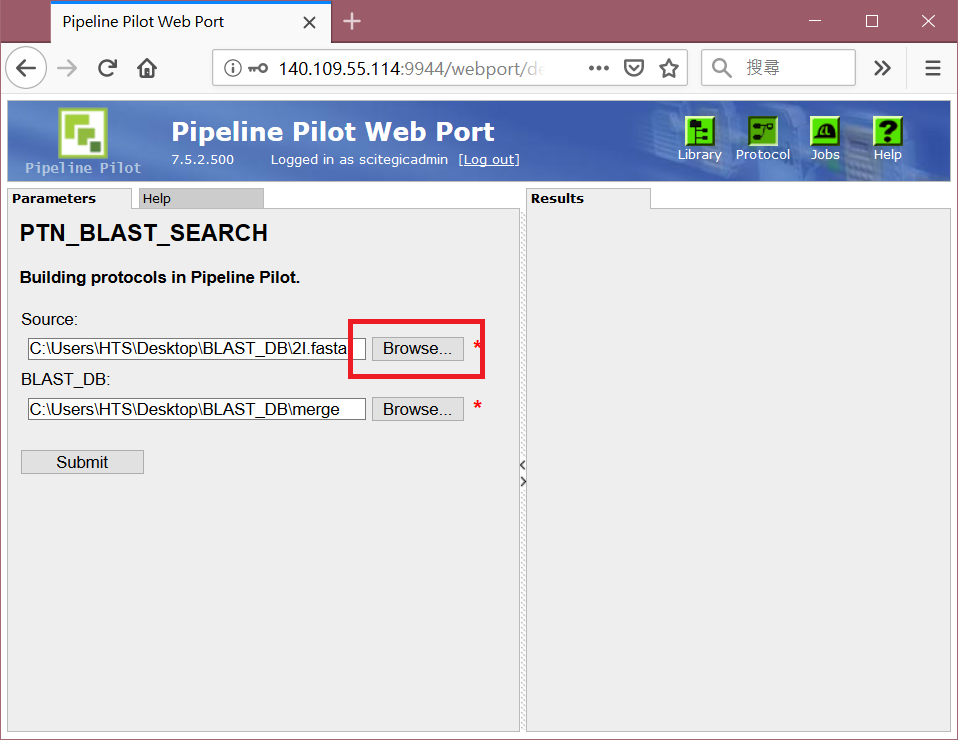The width and height of the screenshot is (958, 740).
Task: Click the BLAST_DB path field
Action: (197, 409)
